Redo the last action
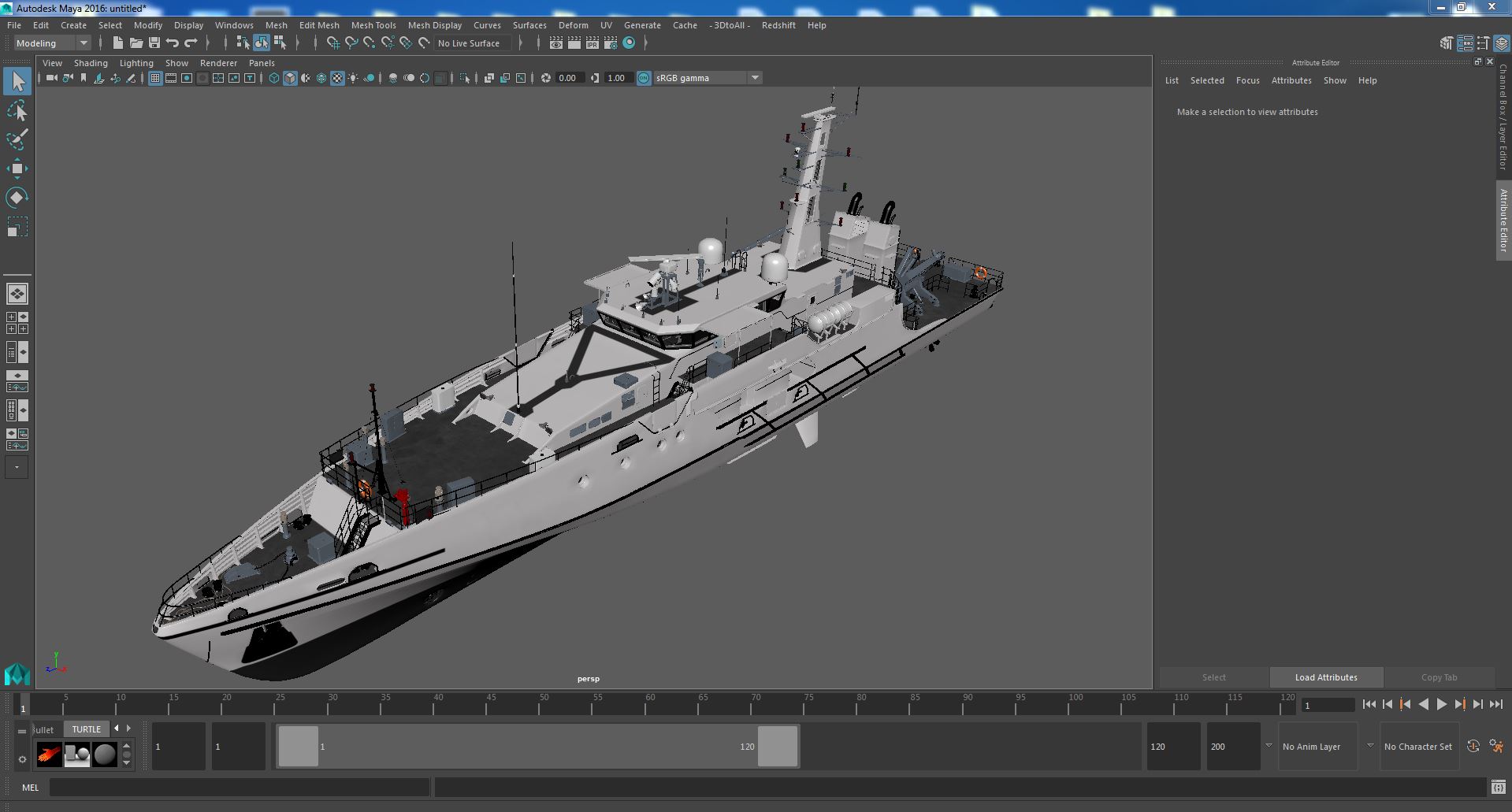The image size is (1512, 812). pos(191,43)
